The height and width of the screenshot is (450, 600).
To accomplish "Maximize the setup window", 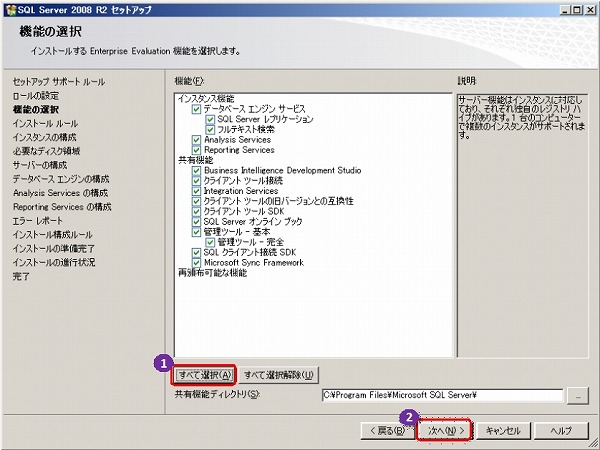I will [578, 10].
